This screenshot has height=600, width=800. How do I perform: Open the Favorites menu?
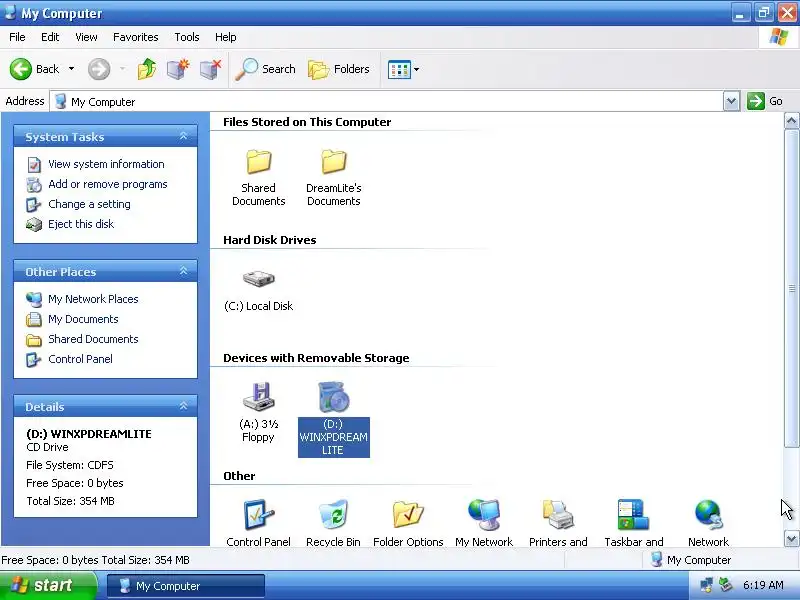136,37
